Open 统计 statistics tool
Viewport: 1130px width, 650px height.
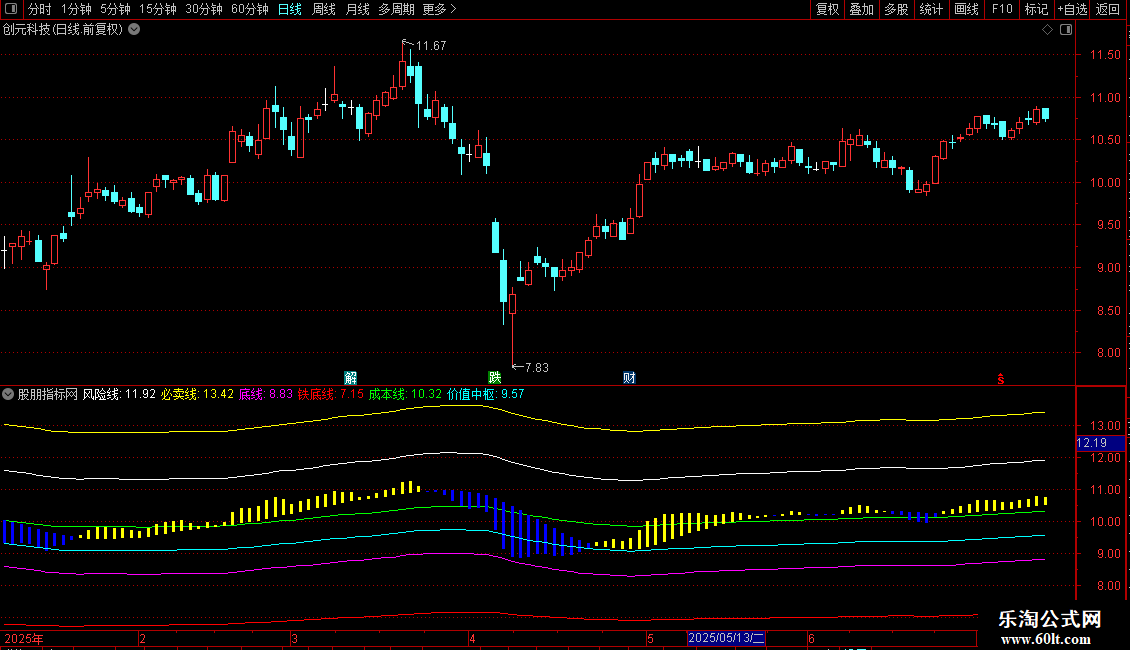tap(930, 9)
